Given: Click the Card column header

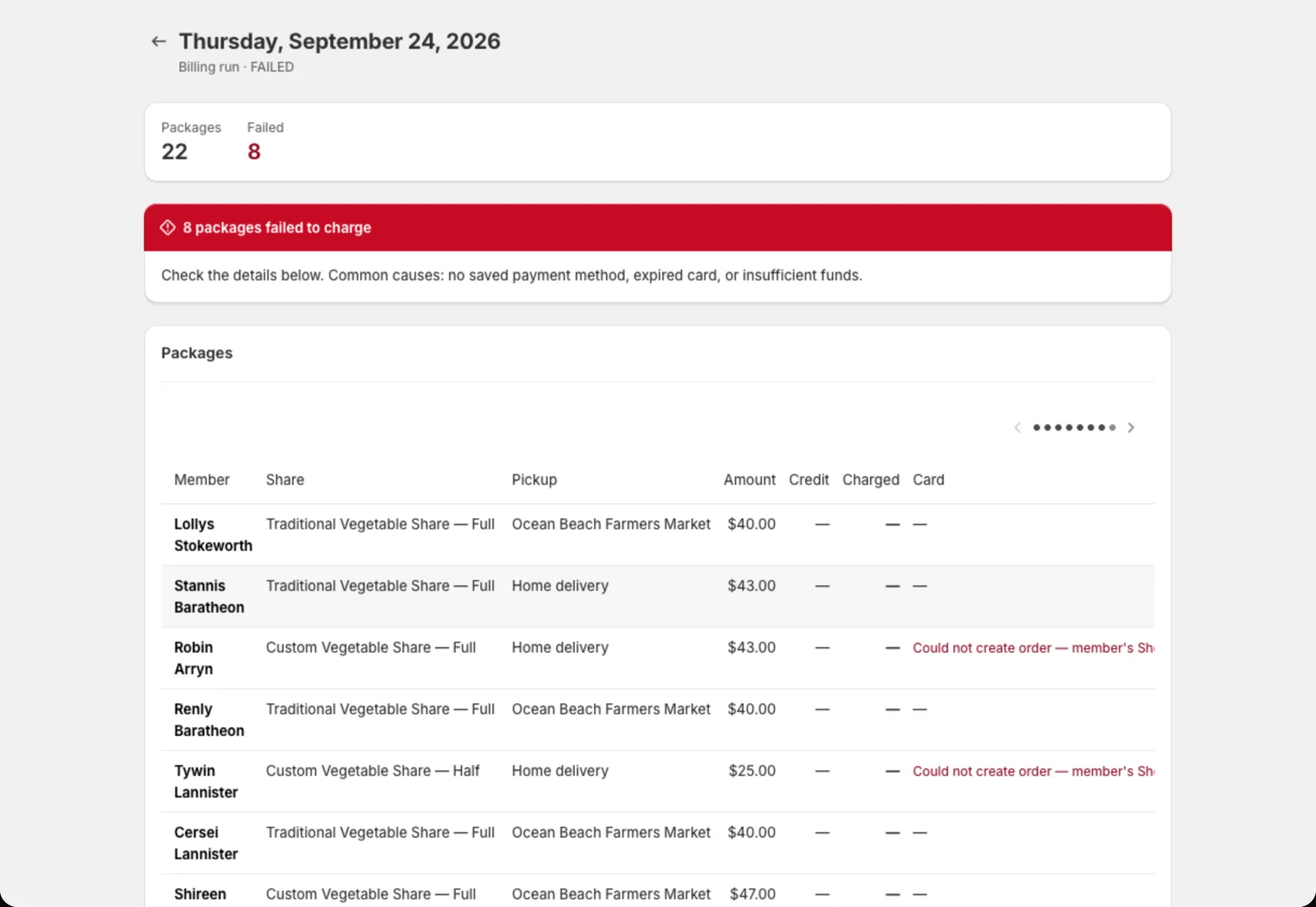Looking at the screenshot, I should 929,479.
